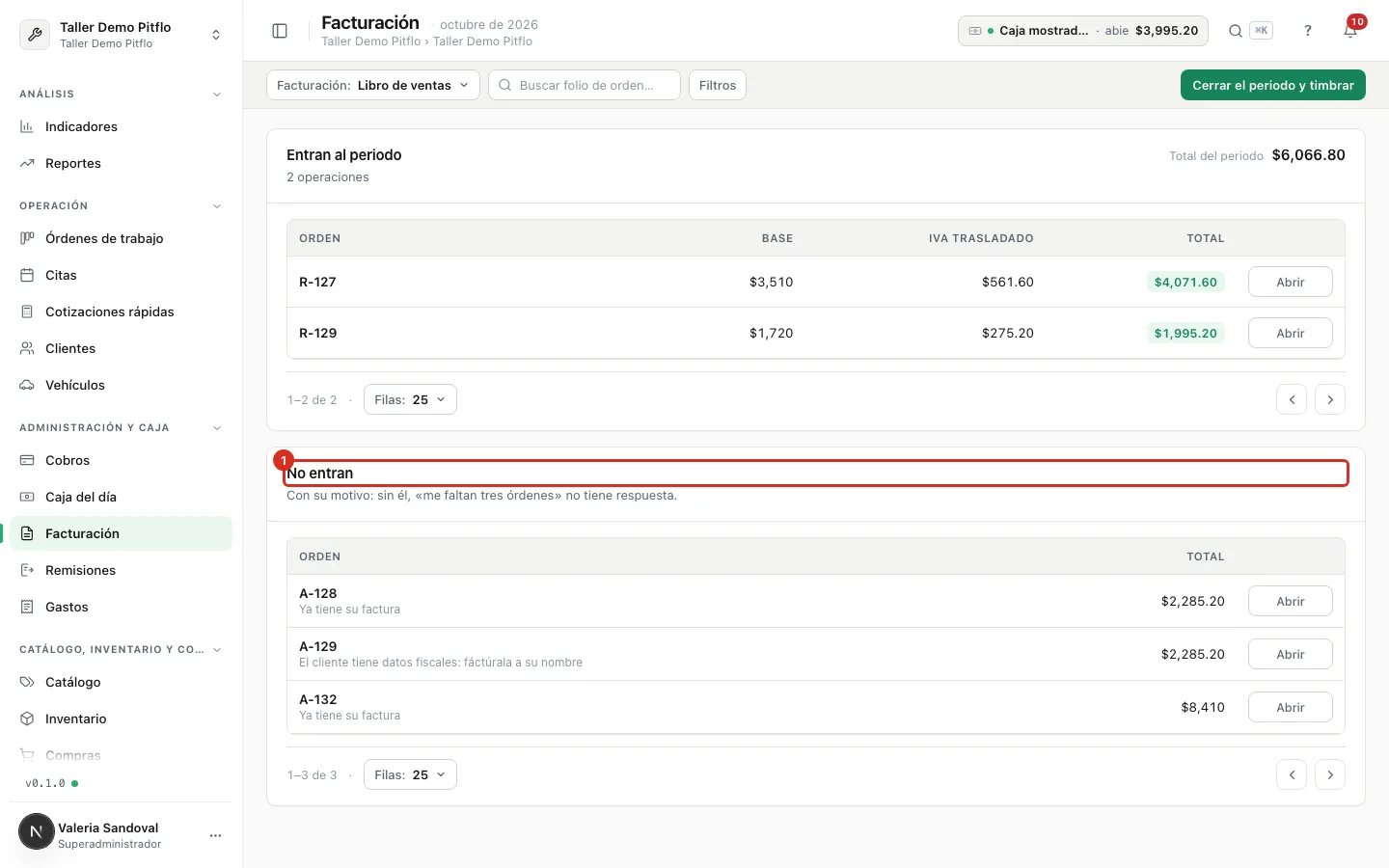Click Valeria Sandoval avatar
Viewport: 1389px width, 868px height.
(x=37, y=831)
